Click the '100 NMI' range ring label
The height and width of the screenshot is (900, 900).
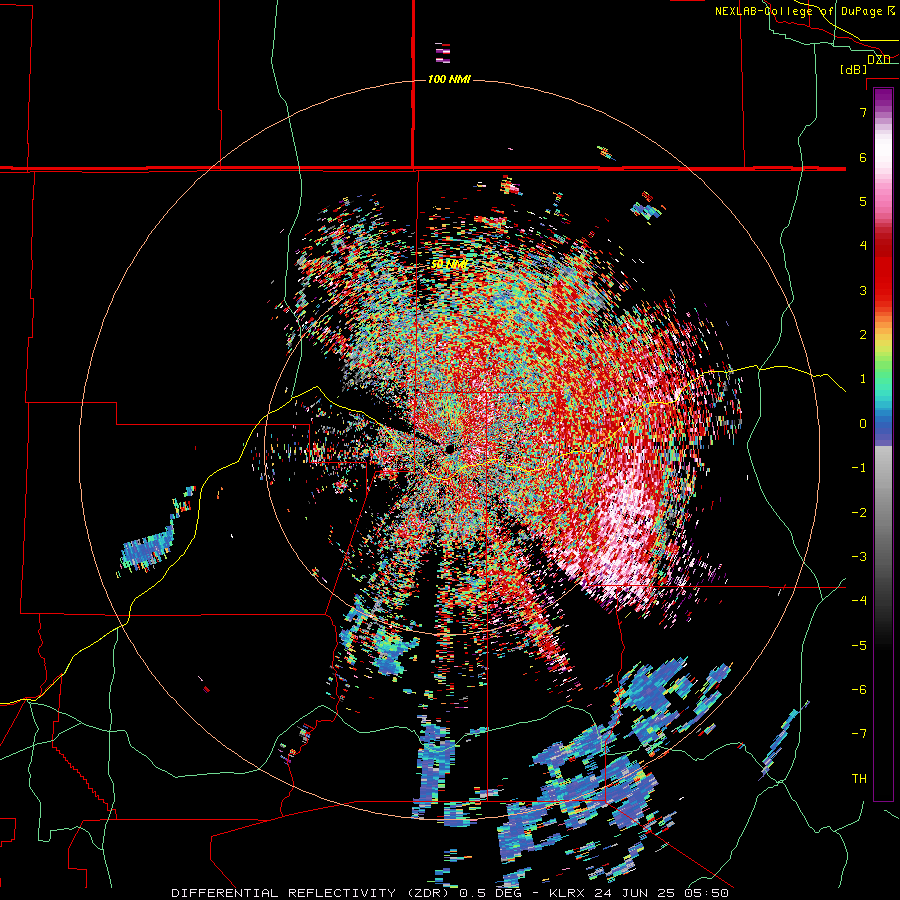[449, 79]
